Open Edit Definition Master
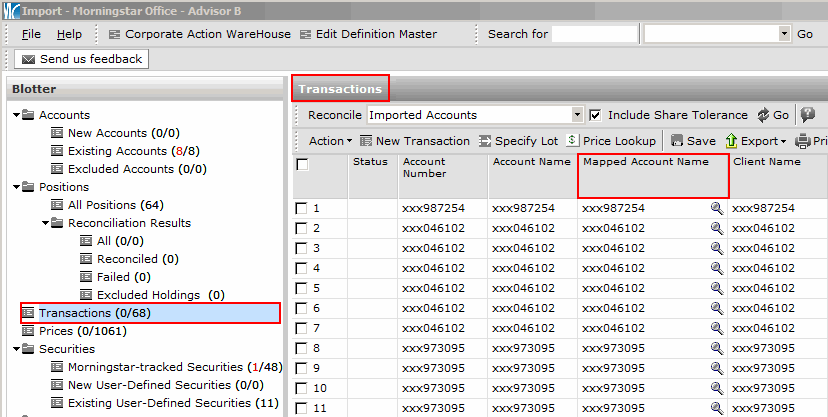Viewport: 828px width, 417px height. 306,34
